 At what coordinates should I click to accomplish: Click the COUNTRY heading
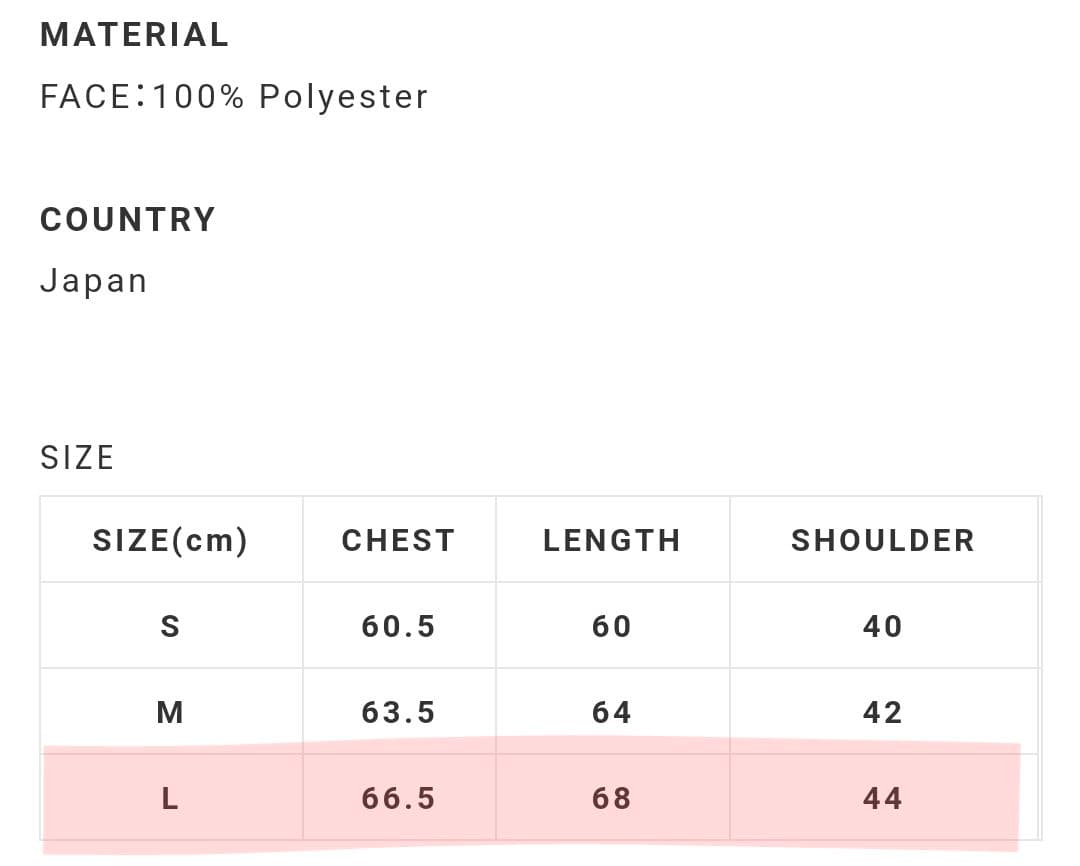coord(128,220)
